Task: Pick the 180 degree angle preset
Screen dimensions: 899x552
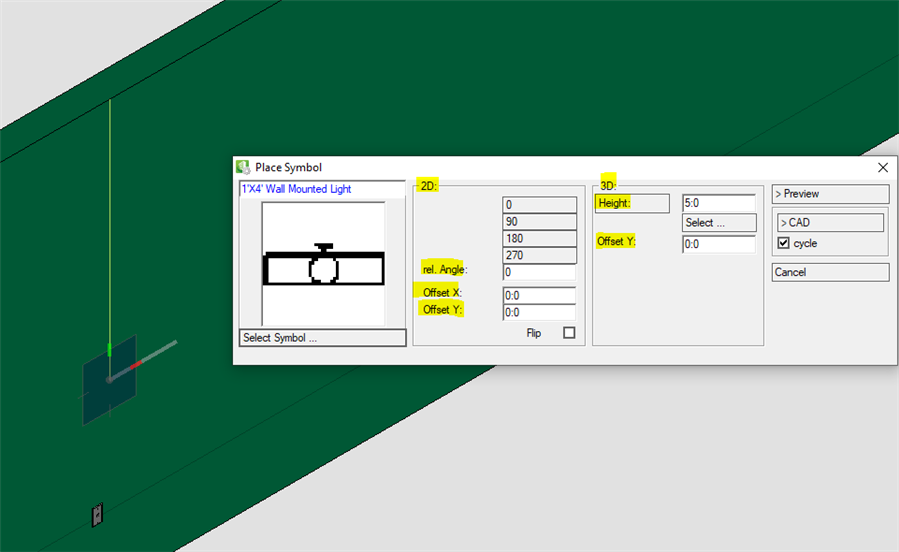Action: (x=540, y=239)
